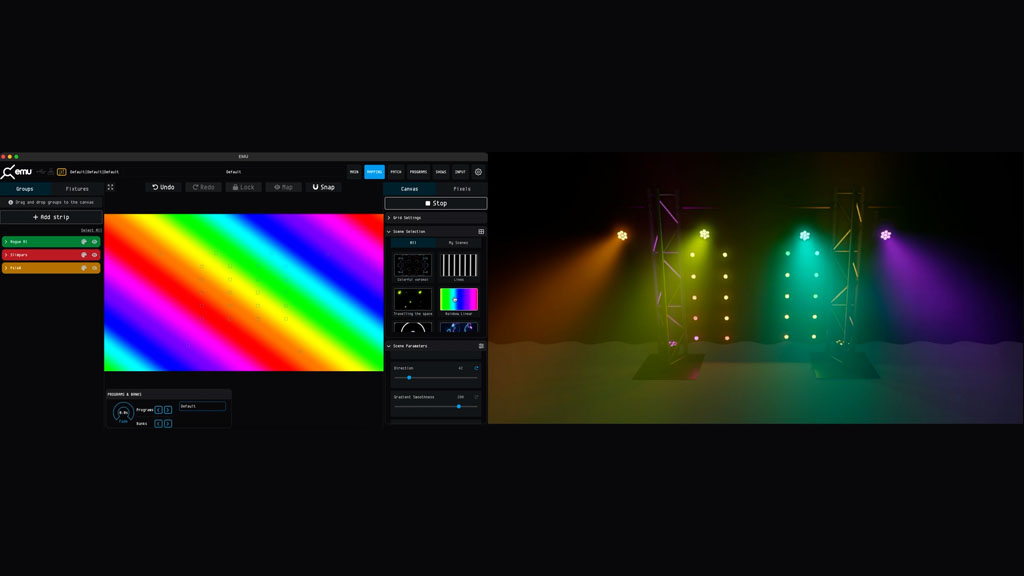Open color palette for Slimpars group
The height and width of the screenshot is (576, 1024).
click(x=84, y=255)
